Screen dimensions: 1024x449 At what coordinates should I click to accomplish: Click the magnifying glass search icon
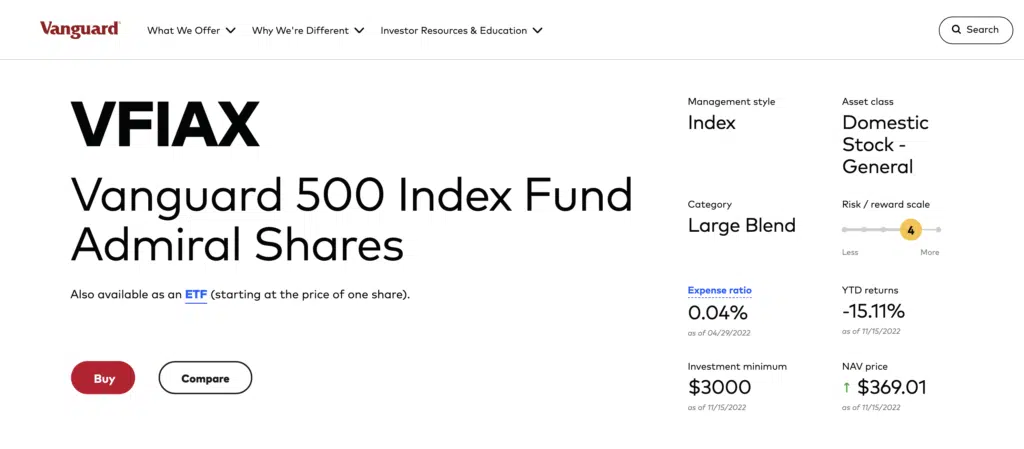[x=956, y=30]
